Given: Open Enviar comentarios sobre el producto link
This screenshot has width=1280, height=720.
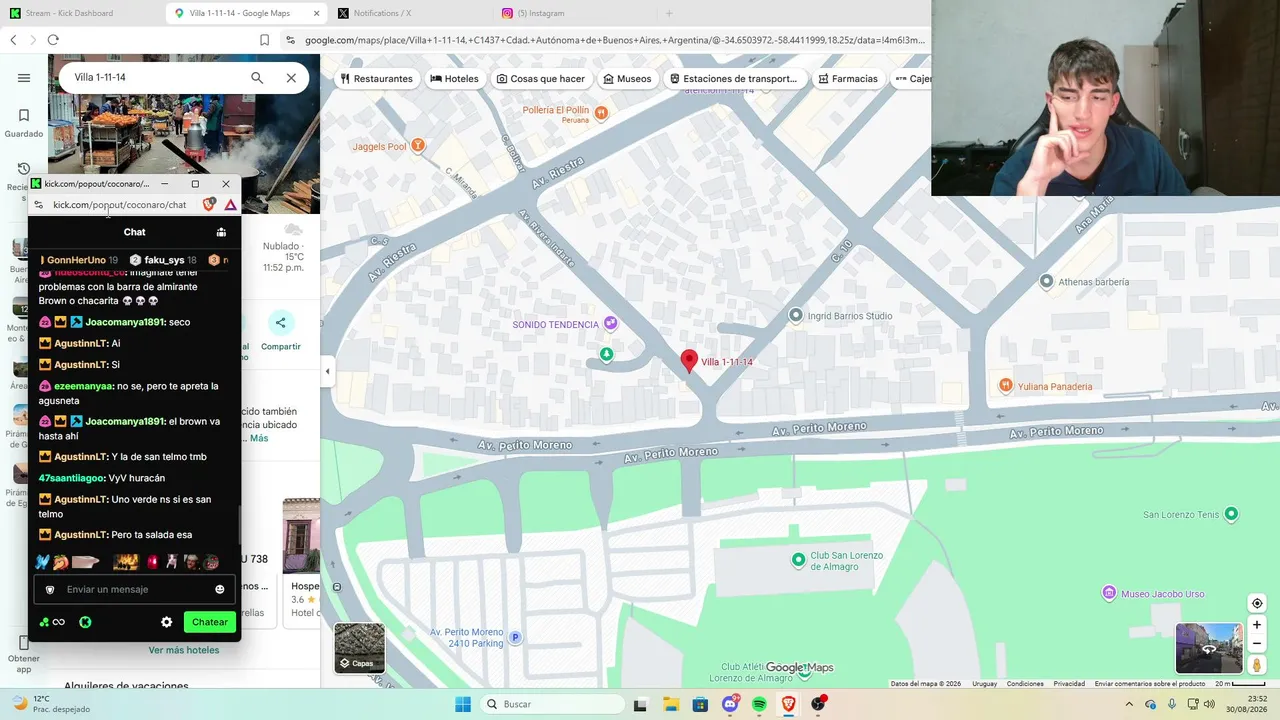Looking at the screenshot, I should point(1149,684).
